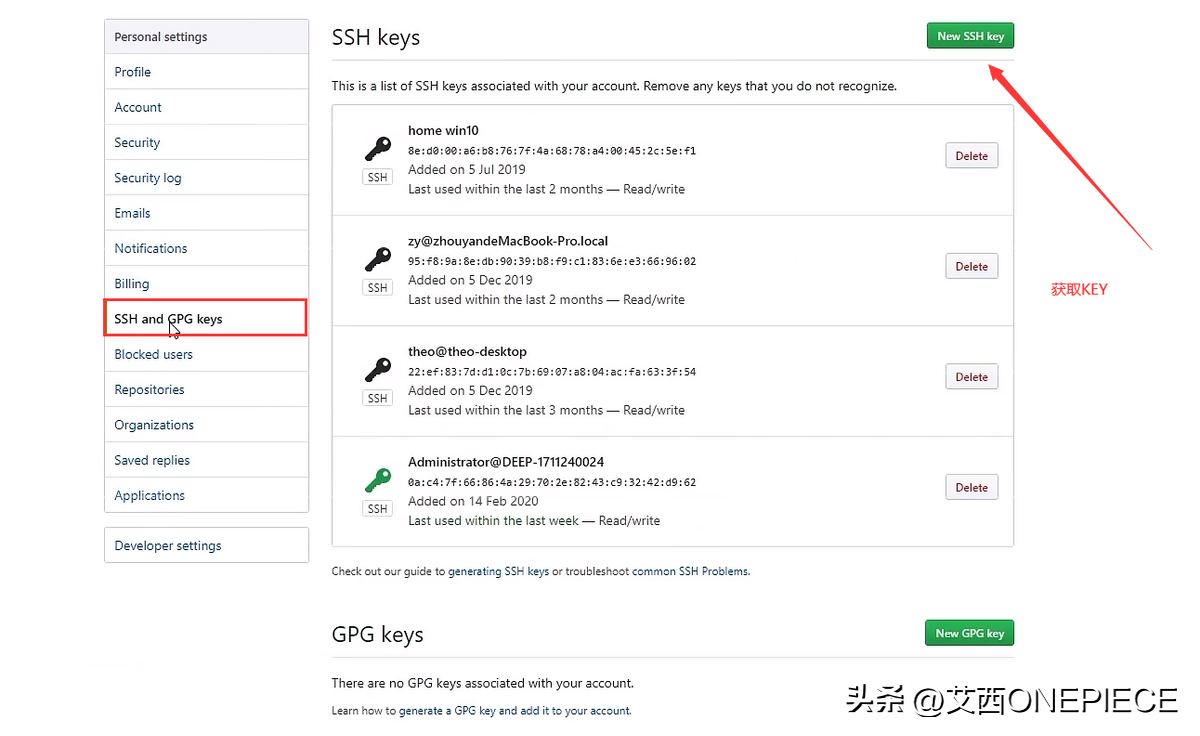Open the Profile settings page
This screenshot has height=736, width=1200.
tap(133, 72)
